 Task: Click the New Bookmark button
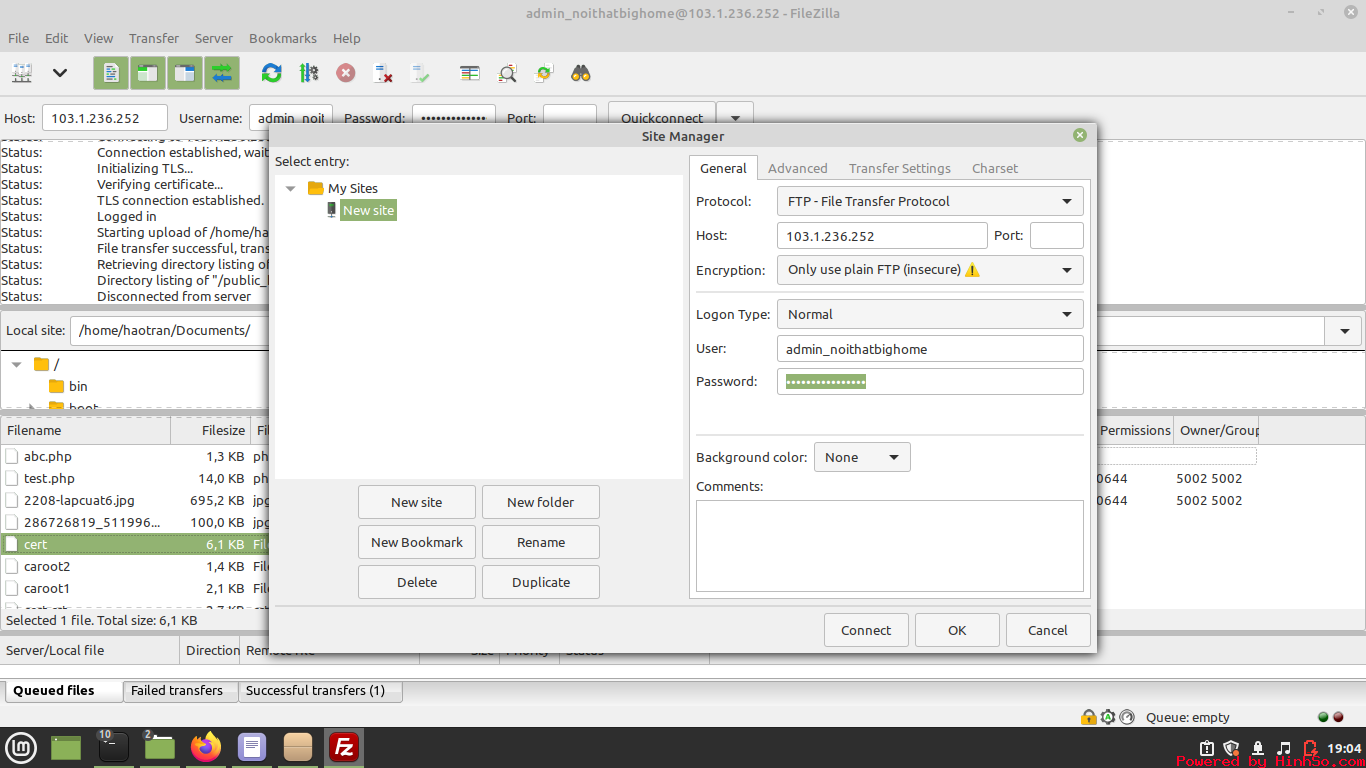pos(417,542)
